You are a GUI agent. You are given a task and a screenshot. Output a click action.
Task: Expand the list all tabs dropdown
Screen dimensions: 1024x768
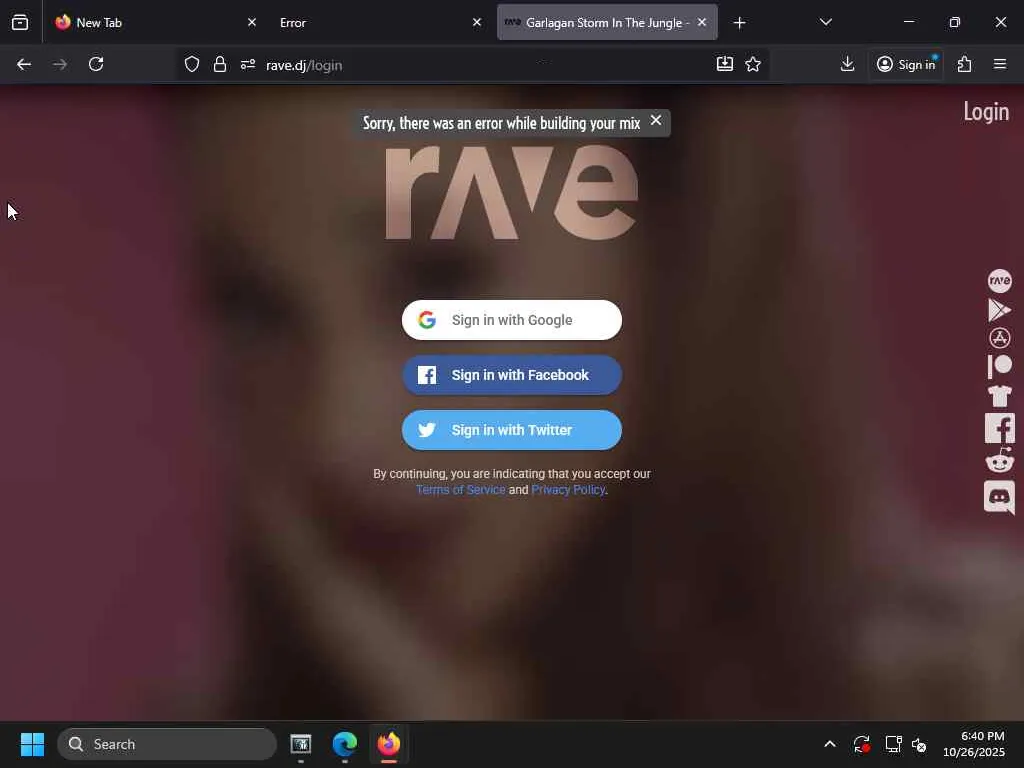825,22
